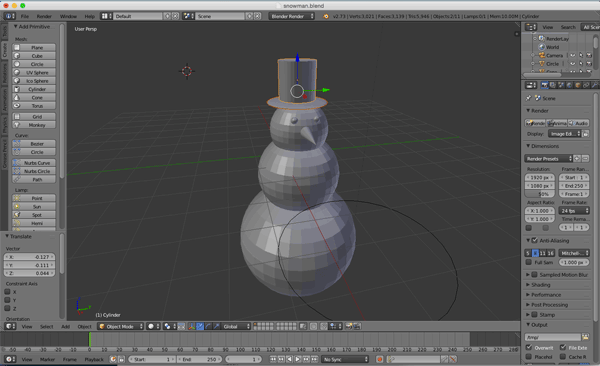Open the Object Mode dropdown

click(x=121, y=326)
